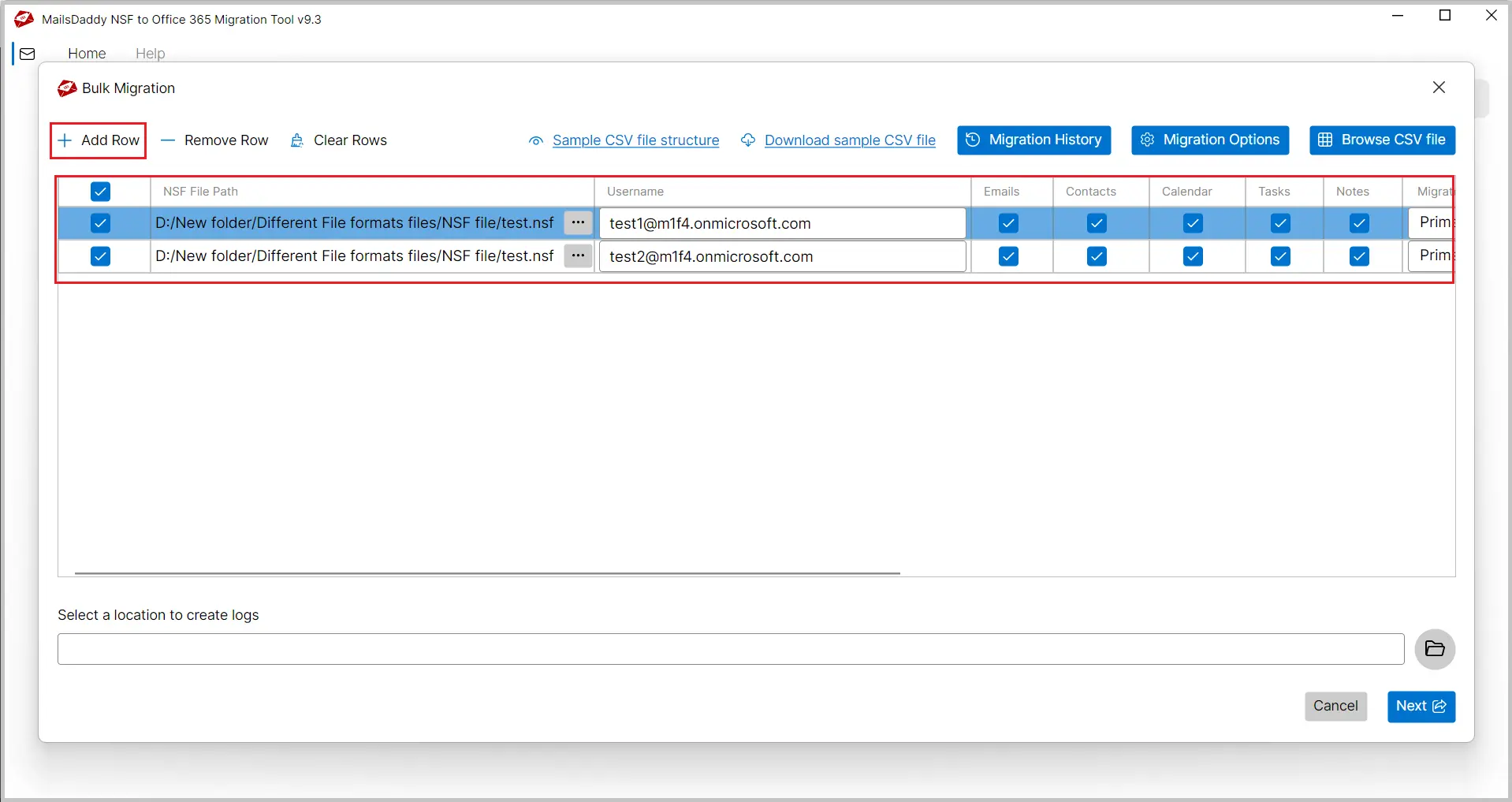The width and height of the screenshot is (1512, 802).
Task: Click the Add Row plus icon
Action: (x=65, y=140)
